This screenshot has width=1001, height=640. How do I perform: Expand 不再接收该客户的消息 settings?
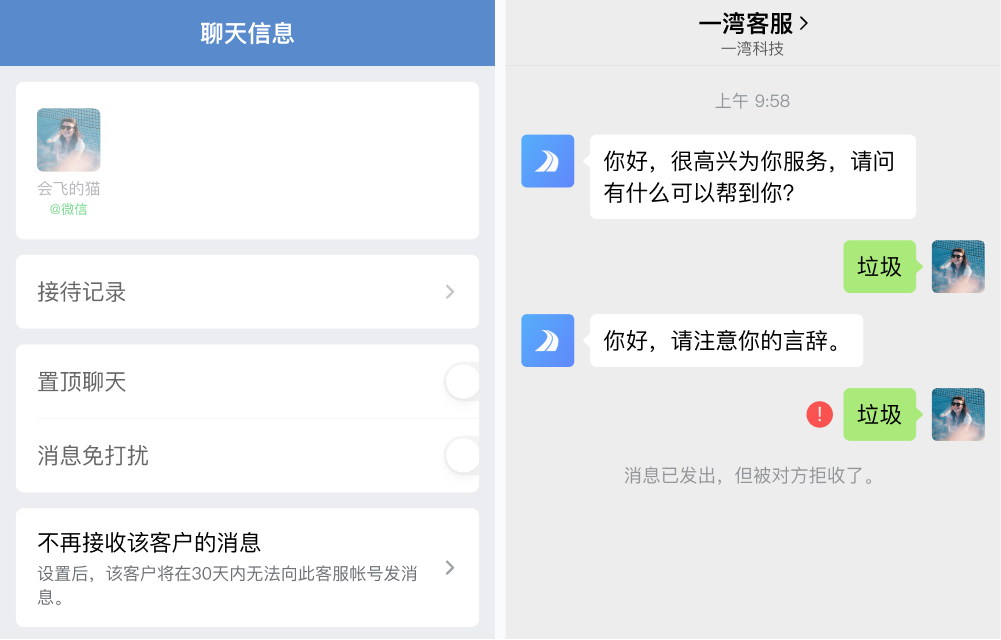click(x=450, y=566)
